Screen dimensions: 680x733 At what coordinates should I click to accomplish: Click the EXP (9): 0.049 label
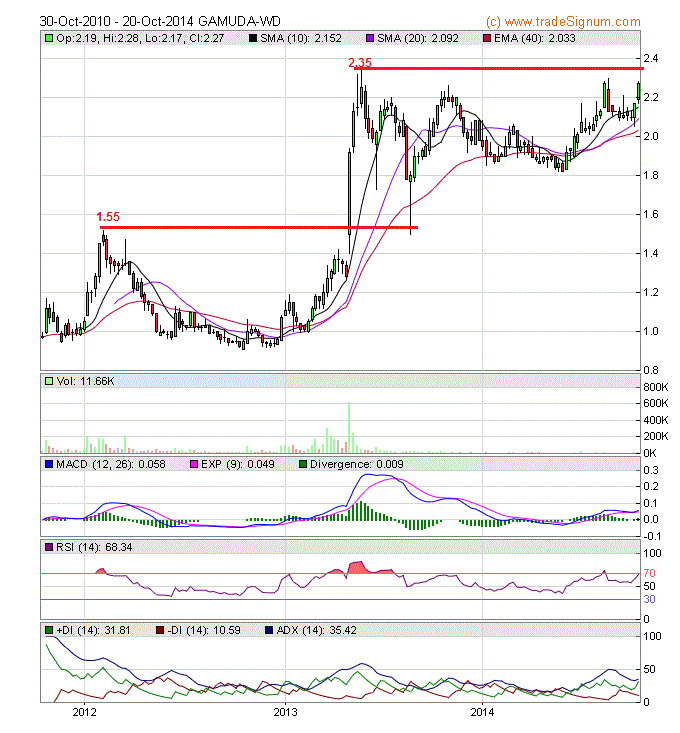[x=238, y=464]
